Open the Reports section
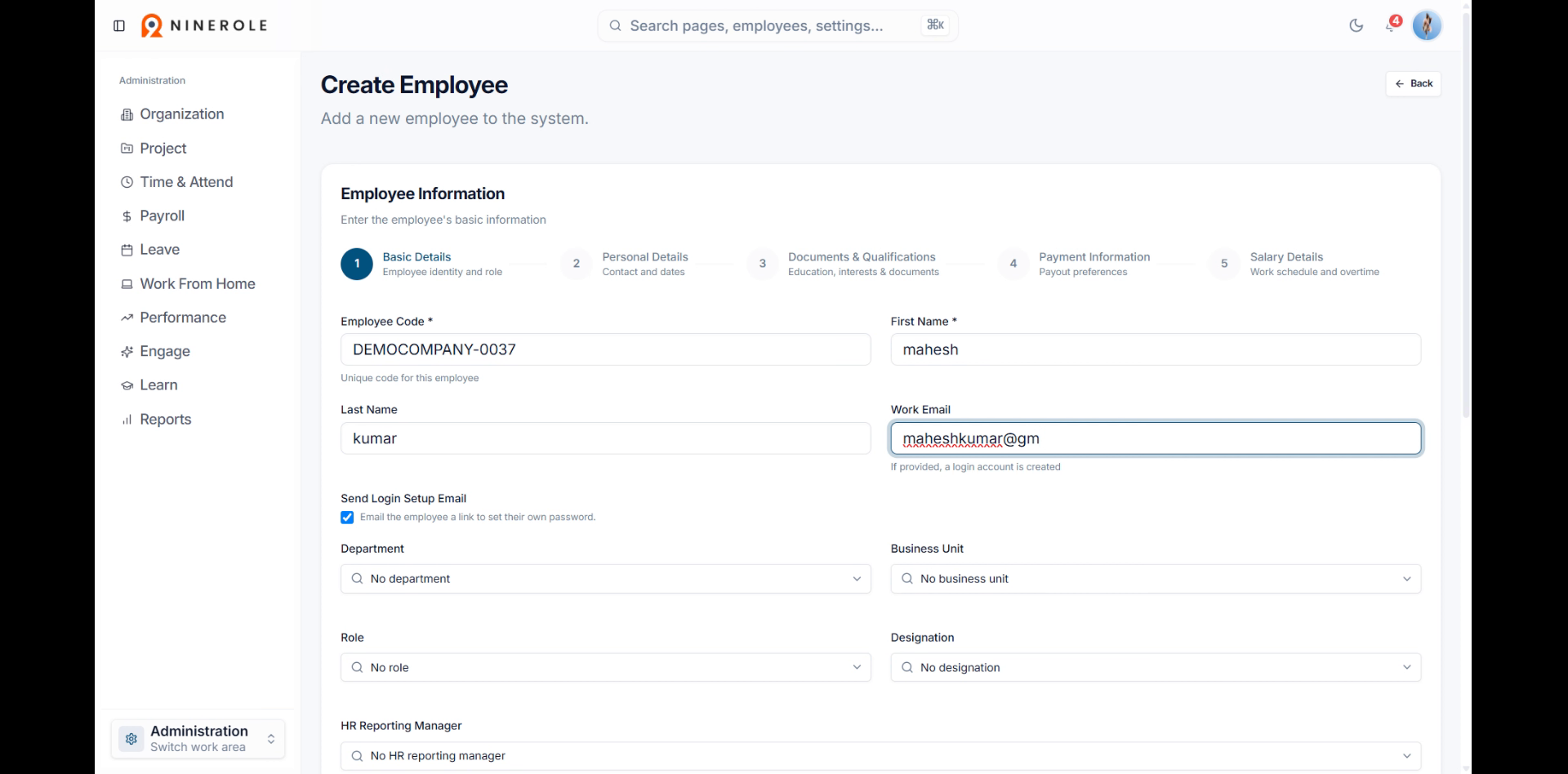1568x774 pixels. click(x=157, y=420)
